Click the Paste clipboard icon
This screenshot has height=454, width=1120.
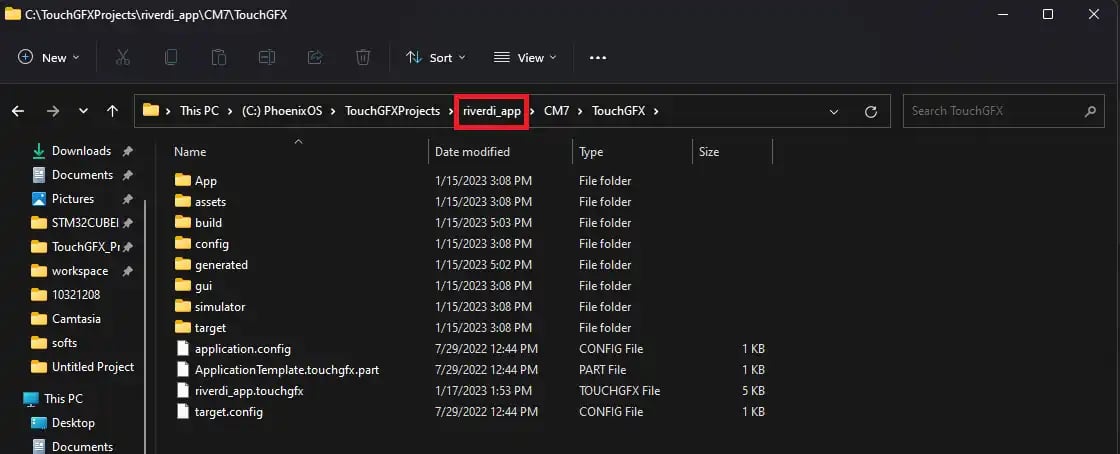pyautogui.click(x=219, y=58)
